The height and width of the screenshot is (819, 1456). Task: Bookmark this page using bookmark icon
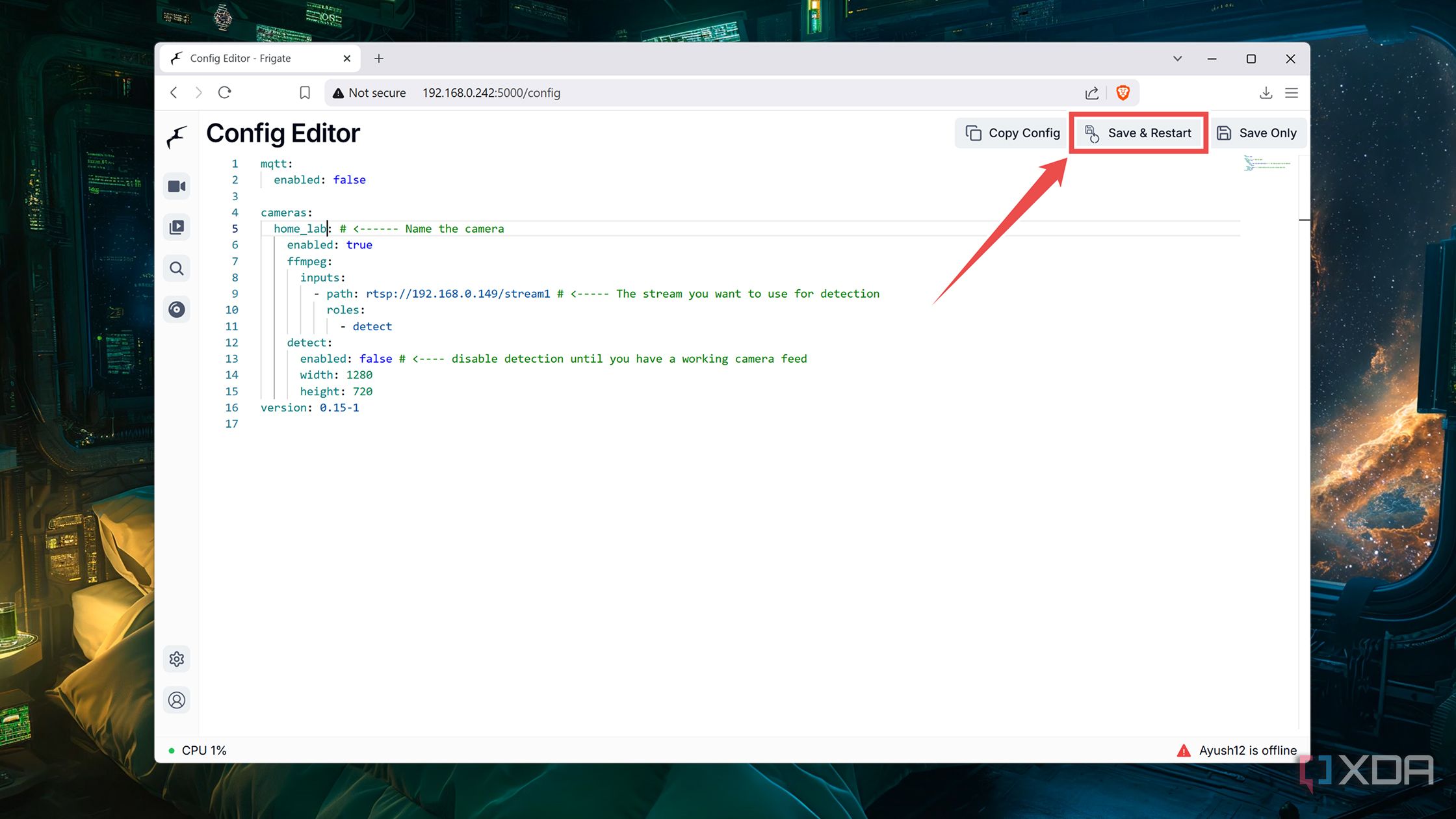click(x=305, y=93)
